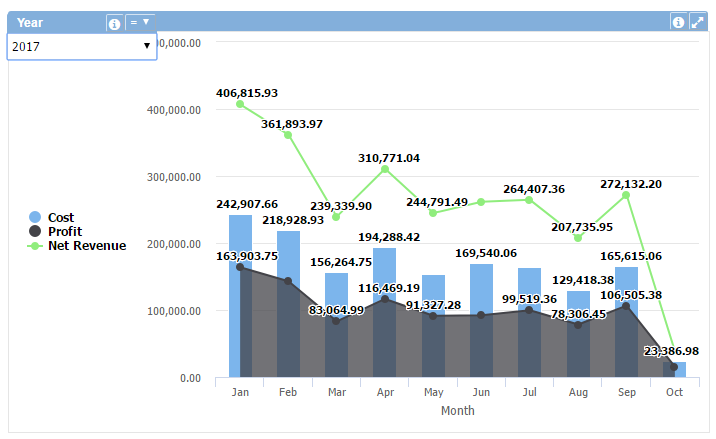
Task: Click the blue Cost legend marker
Action: [x=35, y=217]
